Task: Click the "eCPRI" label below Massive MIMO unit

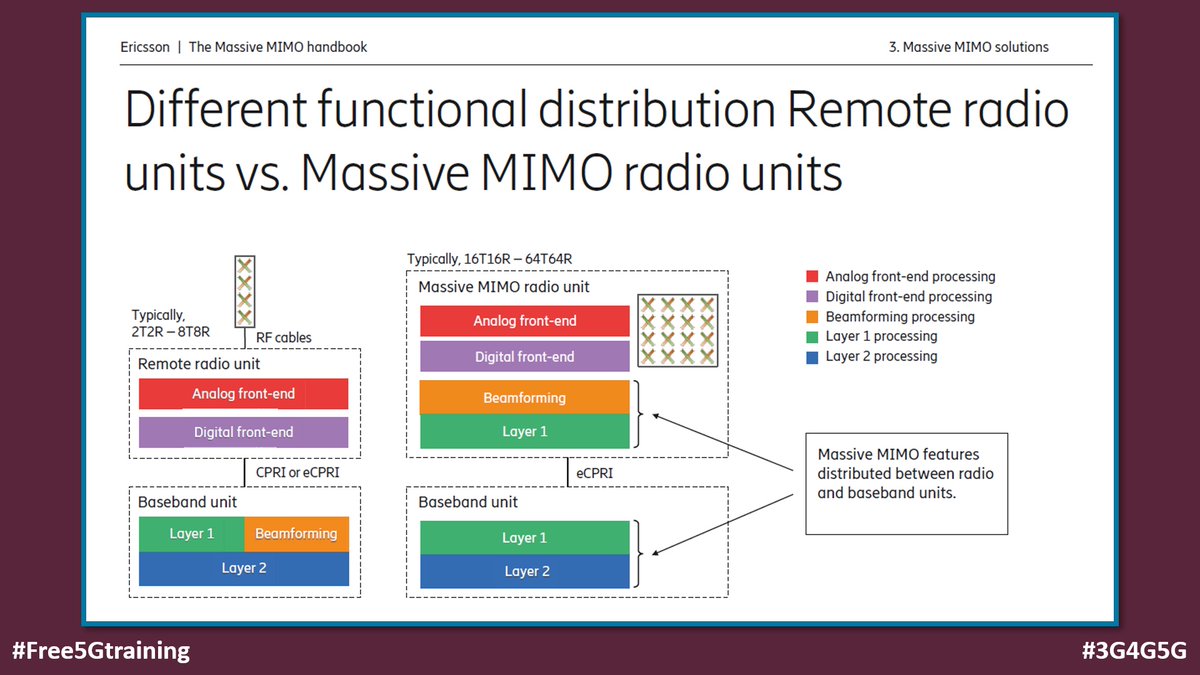Action: pos(594,473)
